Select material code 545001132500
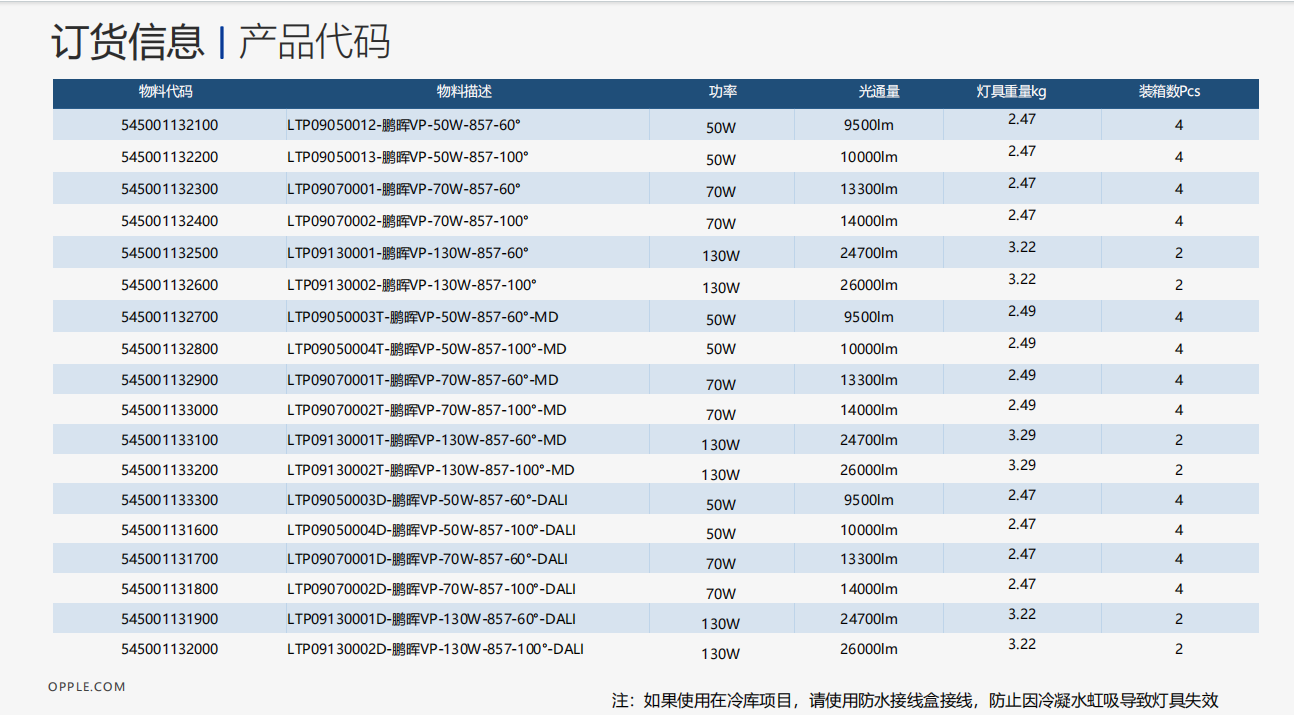Image resolution: width=1294 pixels, height=715 pixels. [169, 254]
